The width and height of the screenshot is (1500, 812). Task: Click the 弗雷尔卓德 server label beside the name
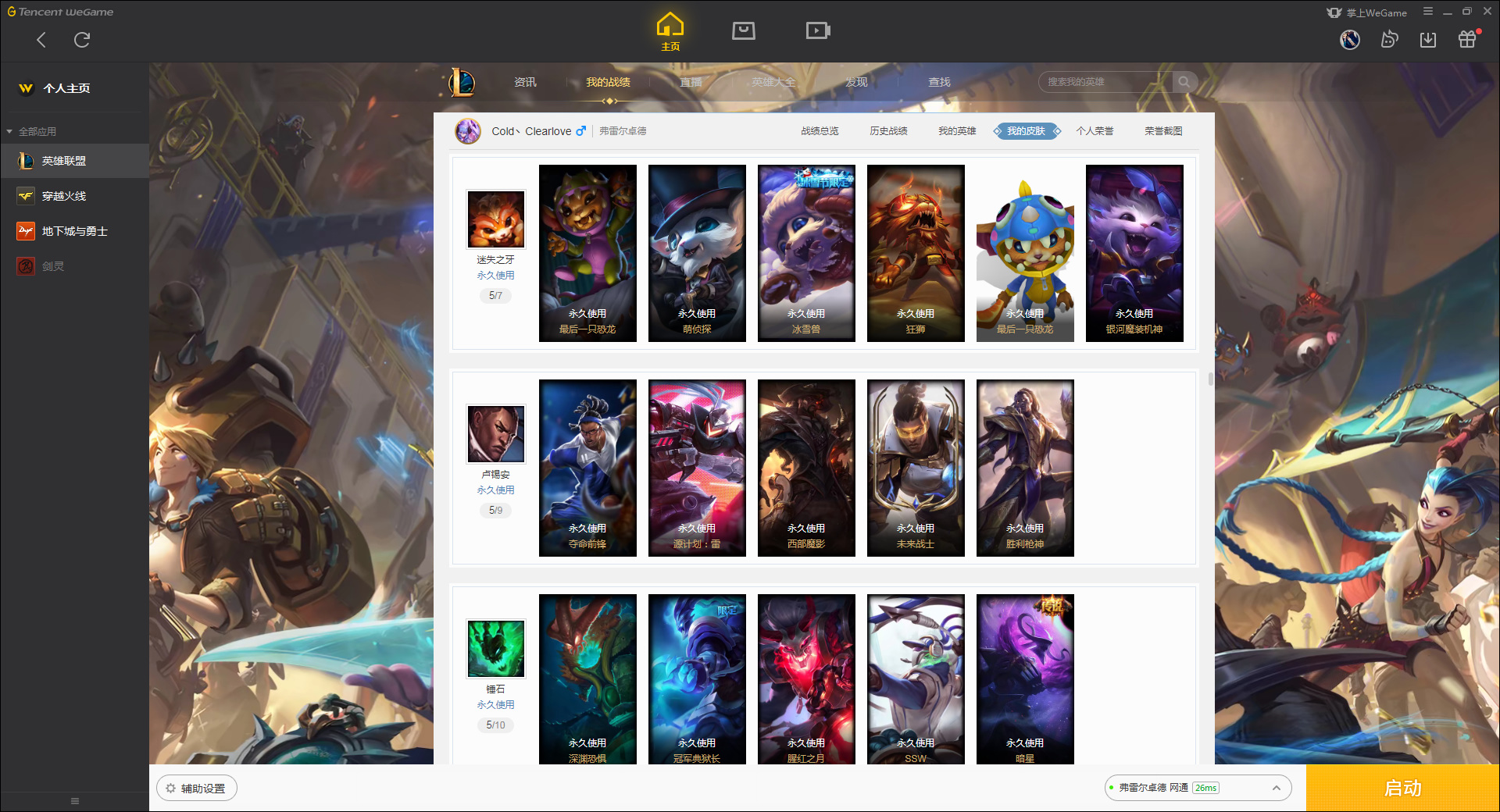click(623, 131)
